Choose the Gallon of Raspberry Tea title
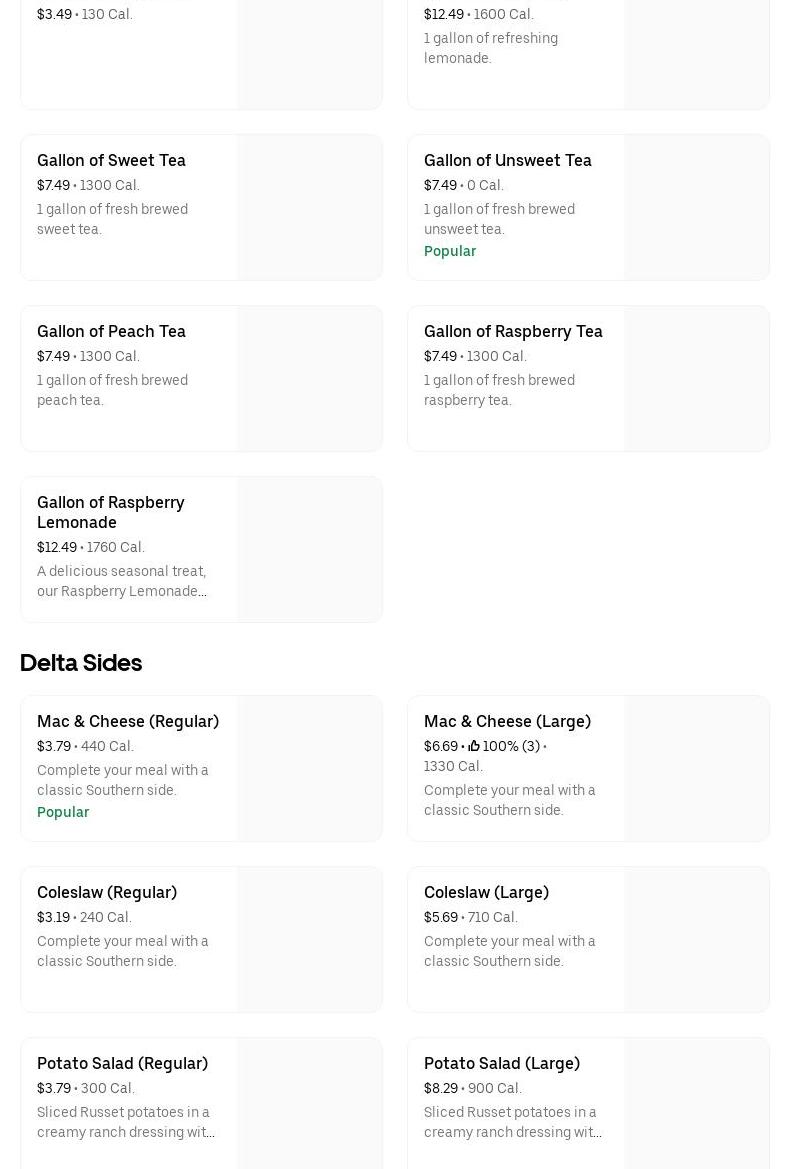Screen dimensions: 804x1169 coord(513,331)
